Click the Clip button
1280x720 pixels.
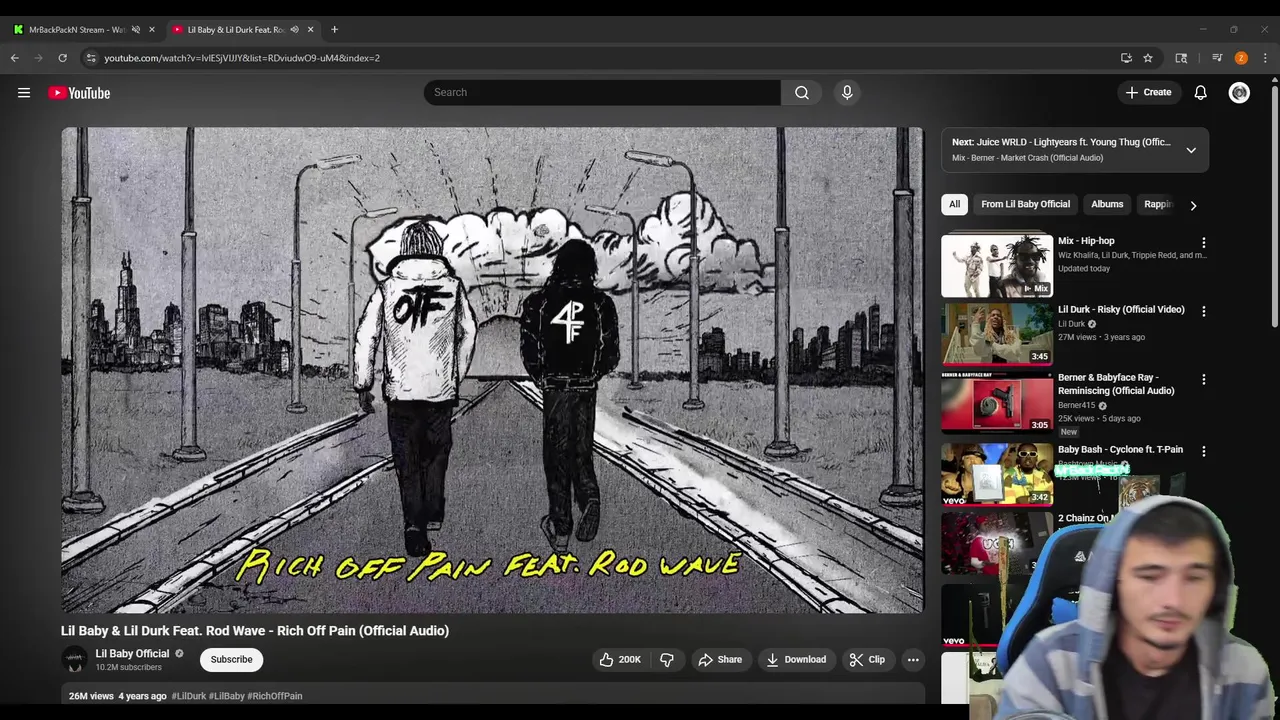867,660
